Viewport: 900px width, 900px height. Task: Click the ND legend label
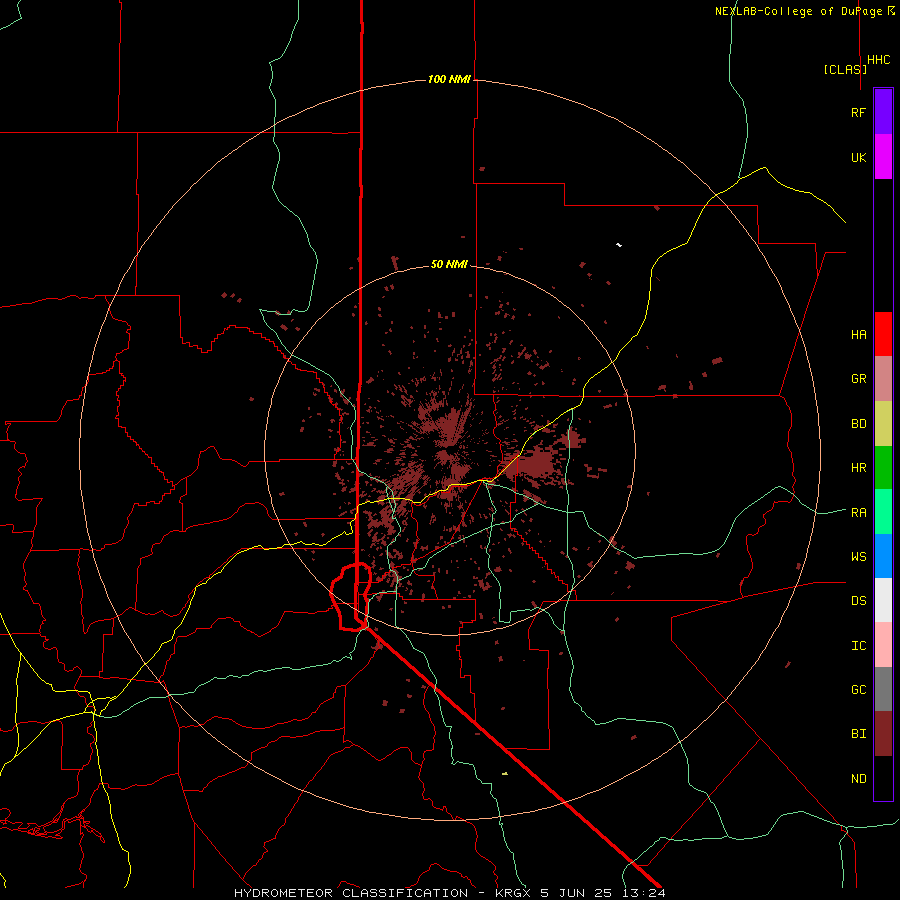coord(858,779)
